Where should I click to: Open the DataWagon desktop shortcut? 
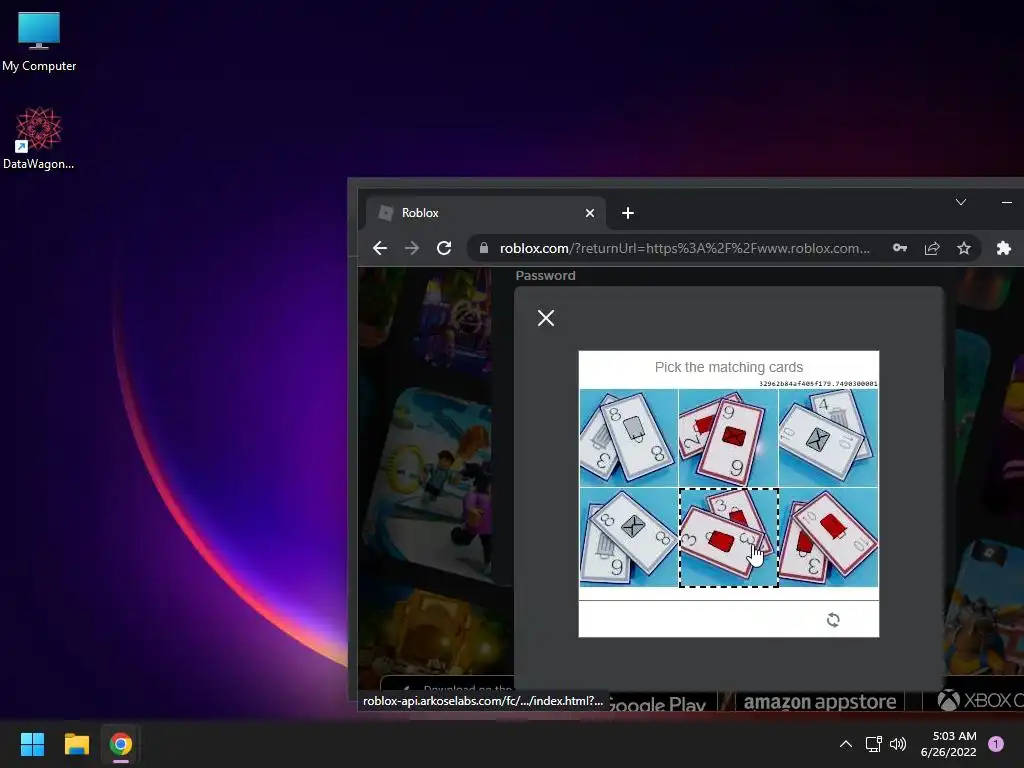[x=39, y=138]
